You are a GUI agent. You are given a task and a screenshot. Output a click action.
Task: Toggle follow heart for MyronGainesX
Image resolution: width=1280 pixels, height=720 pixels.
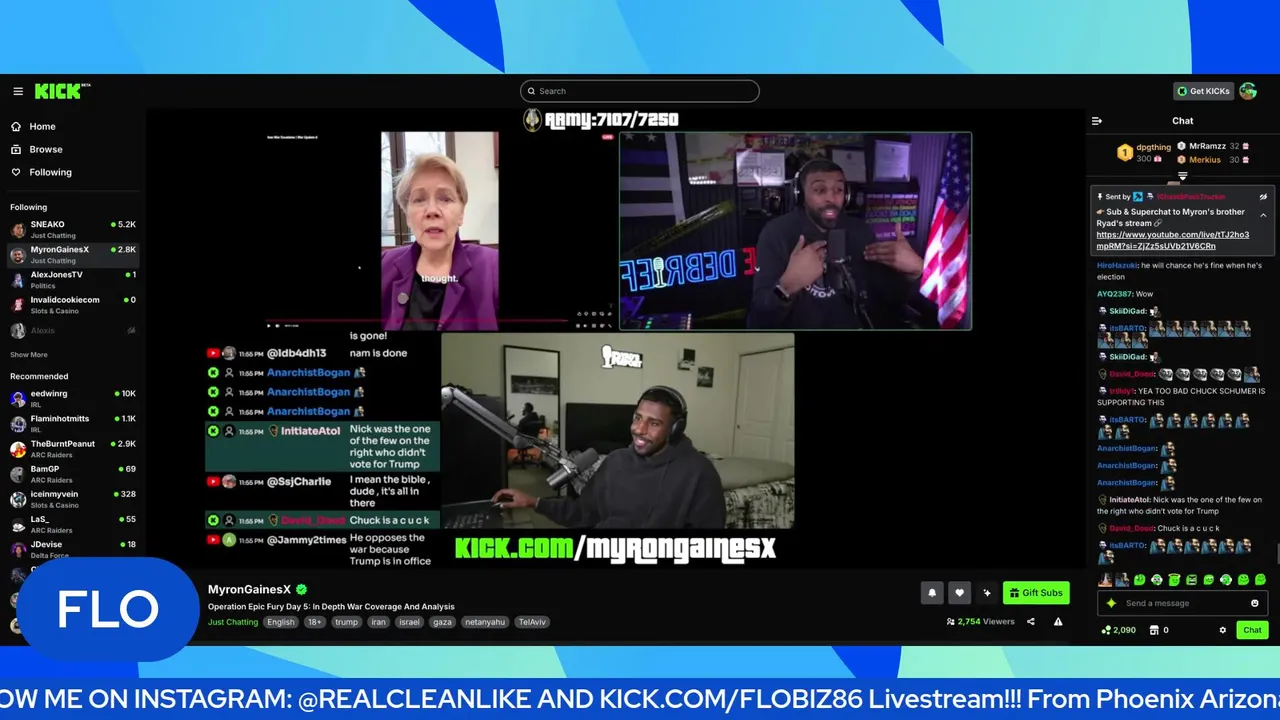(959, 593)
